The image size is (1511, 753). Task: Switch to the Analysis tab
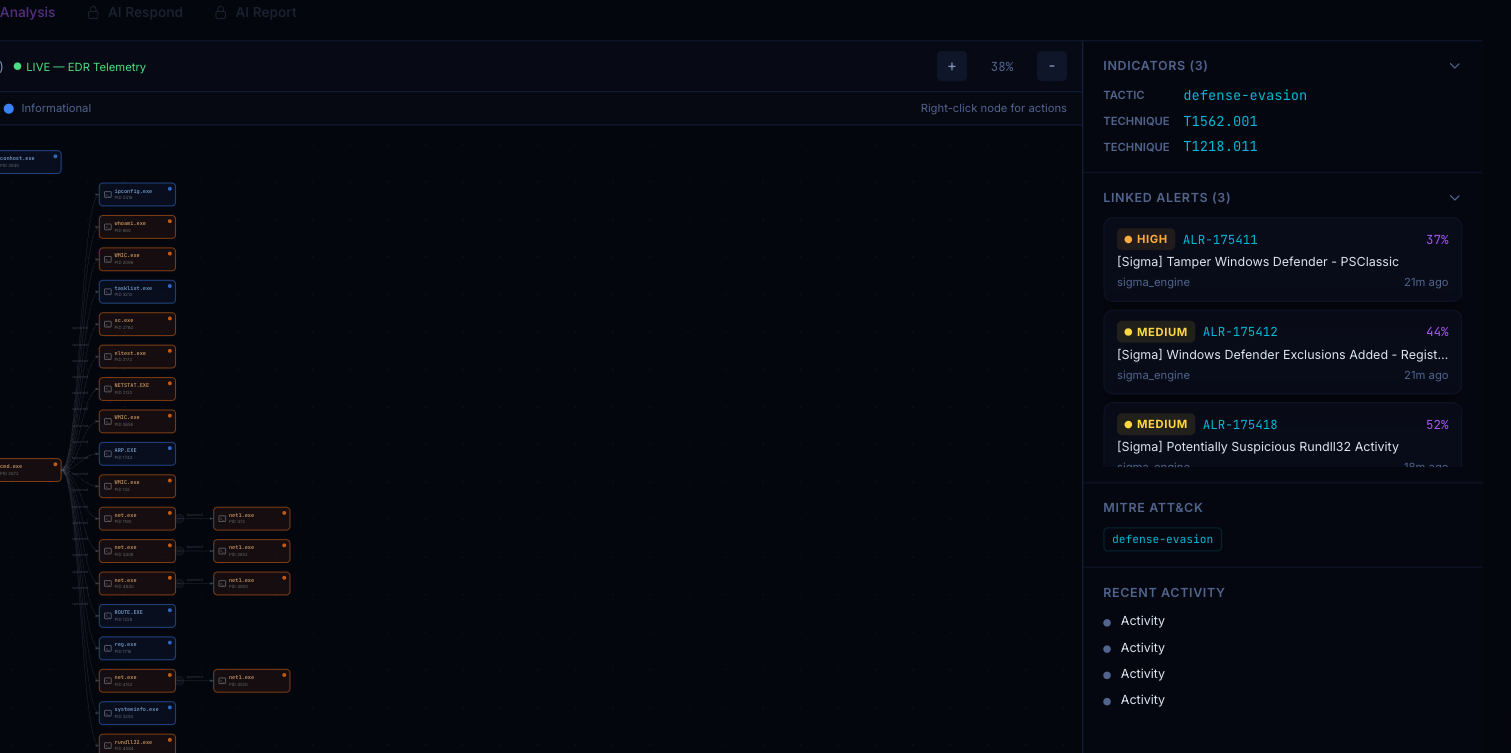pos(27,12)
